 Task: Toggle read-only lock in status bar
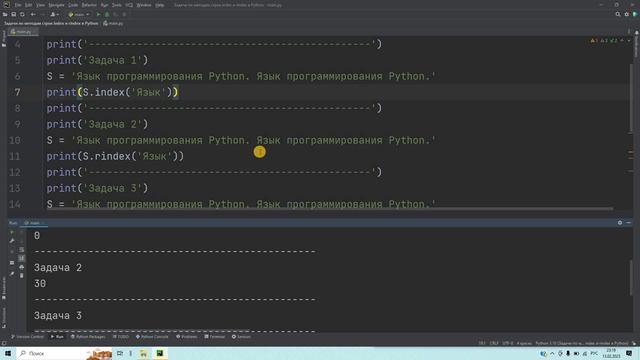[x=634, y=343]
